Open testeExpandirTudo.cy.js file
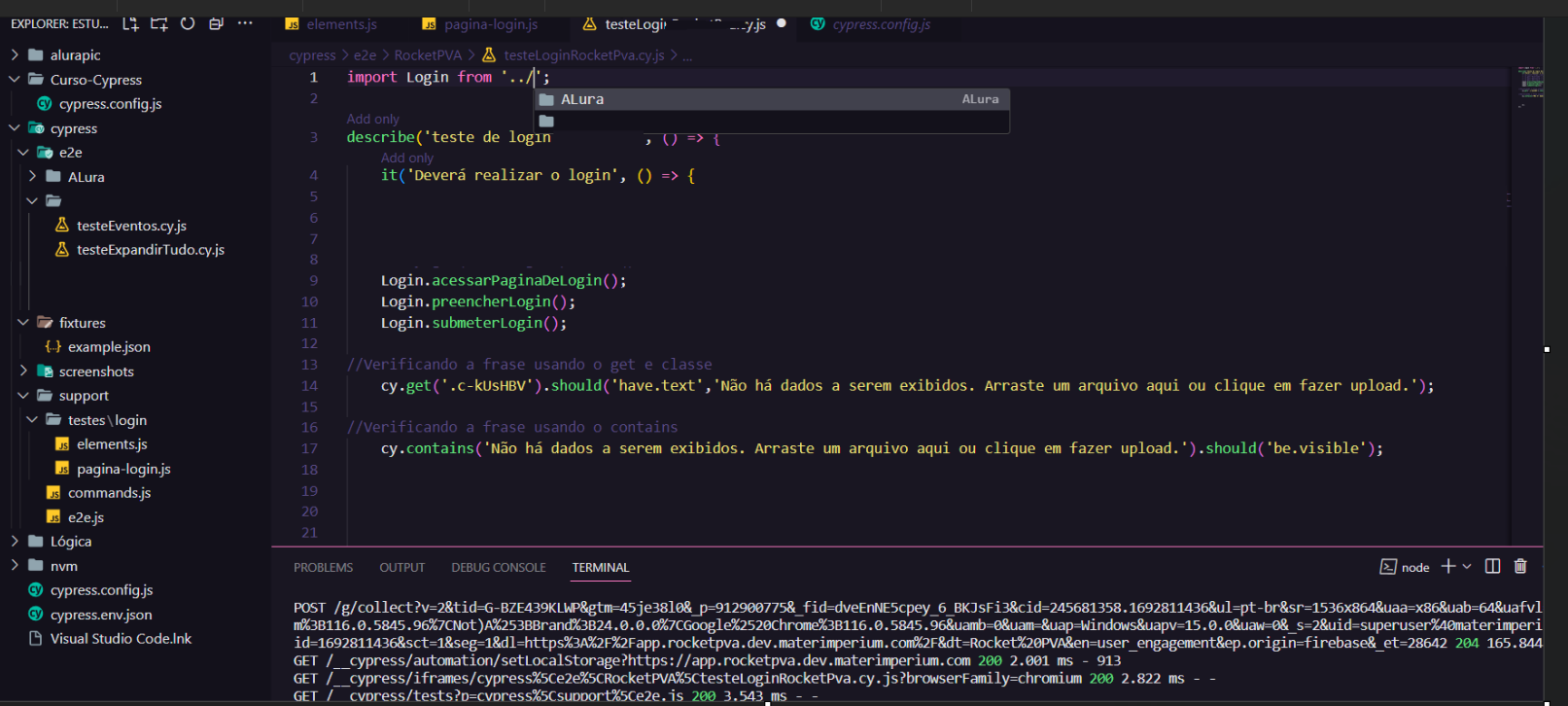 pos(151,249)
